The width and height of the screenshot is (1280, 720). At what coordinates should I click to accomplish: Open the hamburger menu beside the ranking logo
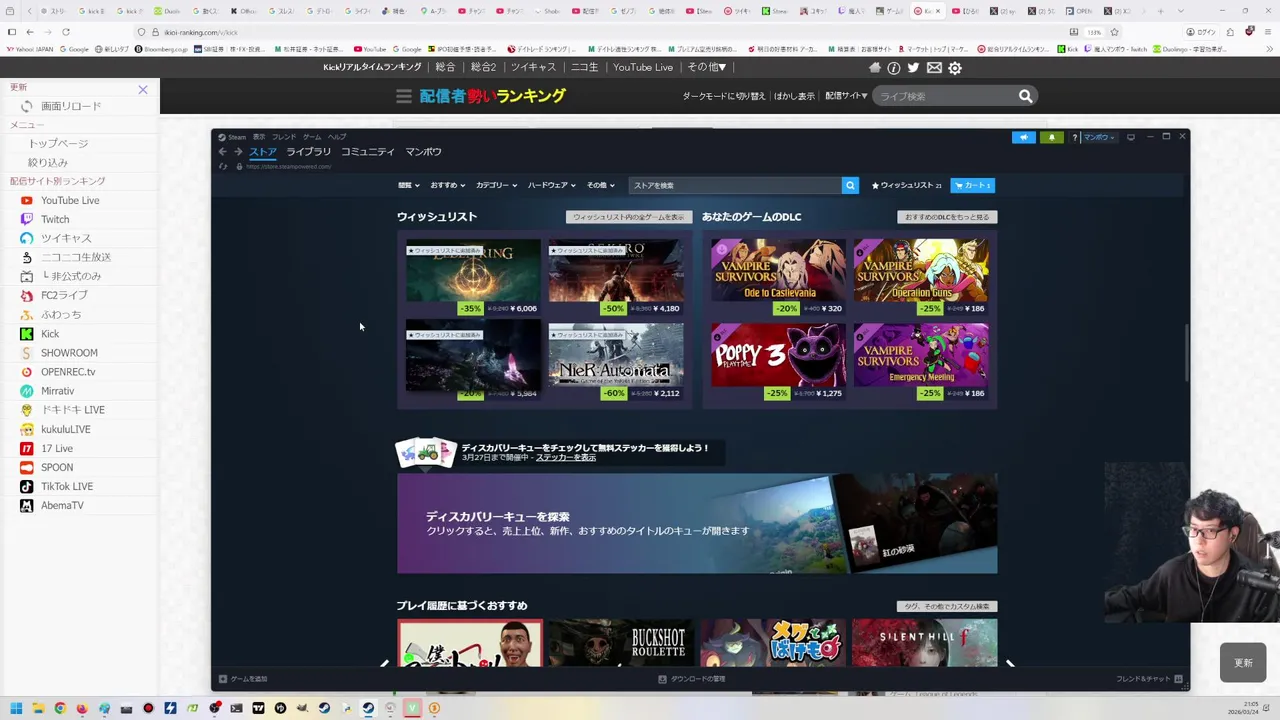pos(404,96)
